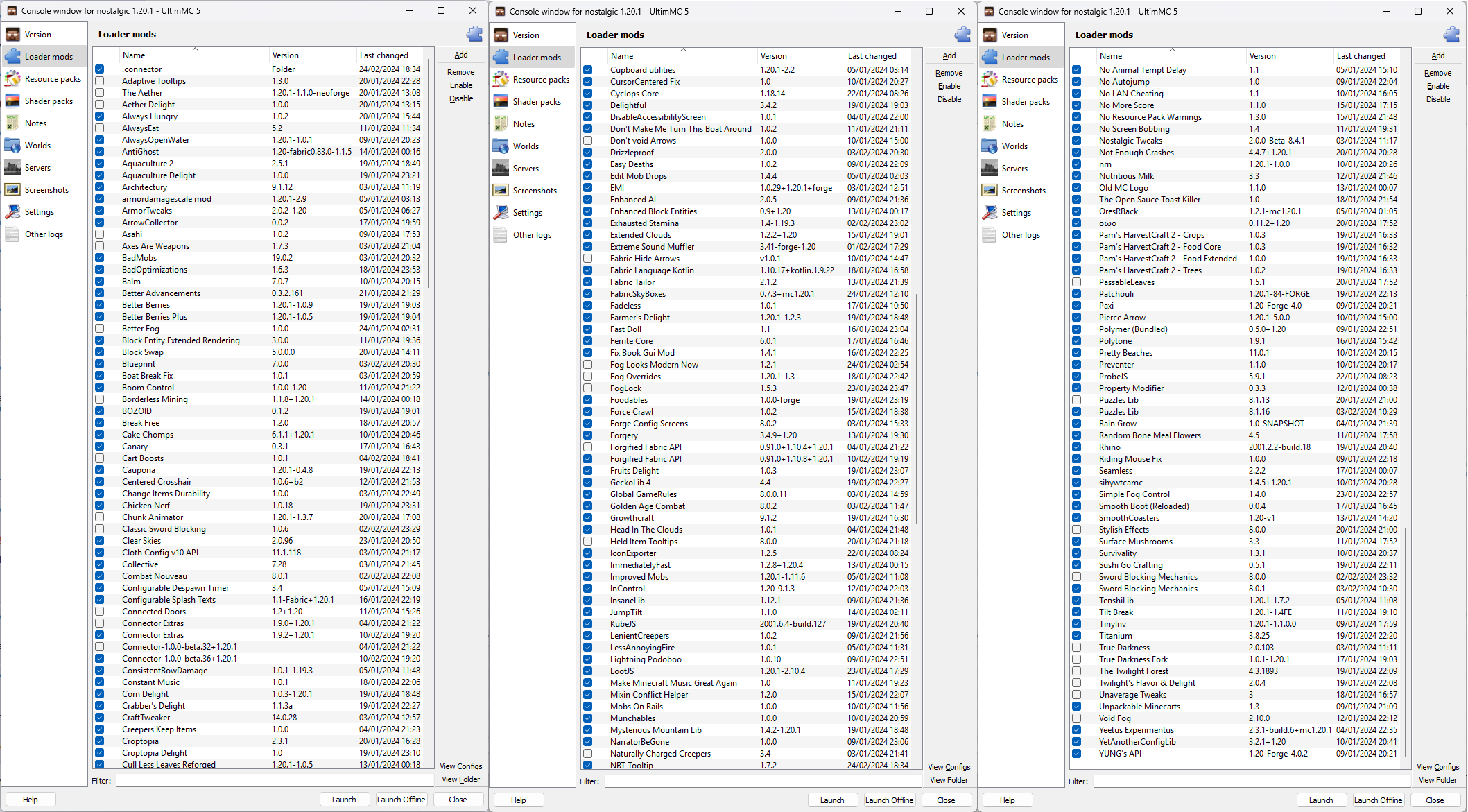Open Worlds icon in right window
The width and height of the screenshot is (1468, 812).
click(x=990, y=146)
